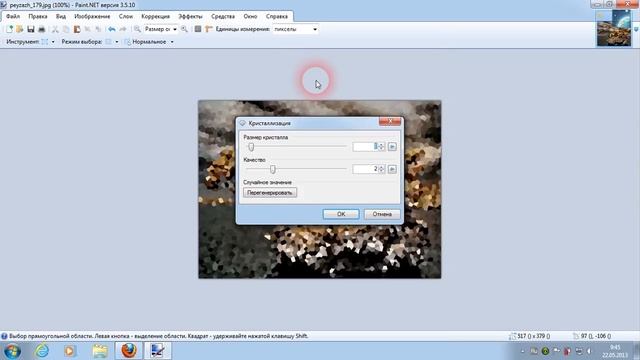Image resolution: width=640 pixels, height=360 pixels.
Task: Reset crystal size to default
Action: (x=392, y=147)
